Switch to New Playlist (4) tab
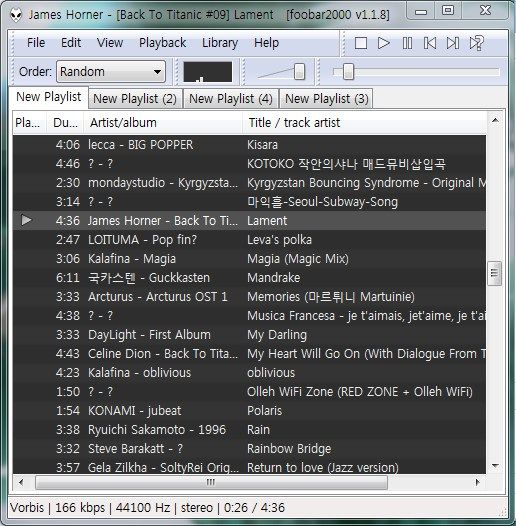The height and width of the screenshot is (526, 516). coord(231,99)
